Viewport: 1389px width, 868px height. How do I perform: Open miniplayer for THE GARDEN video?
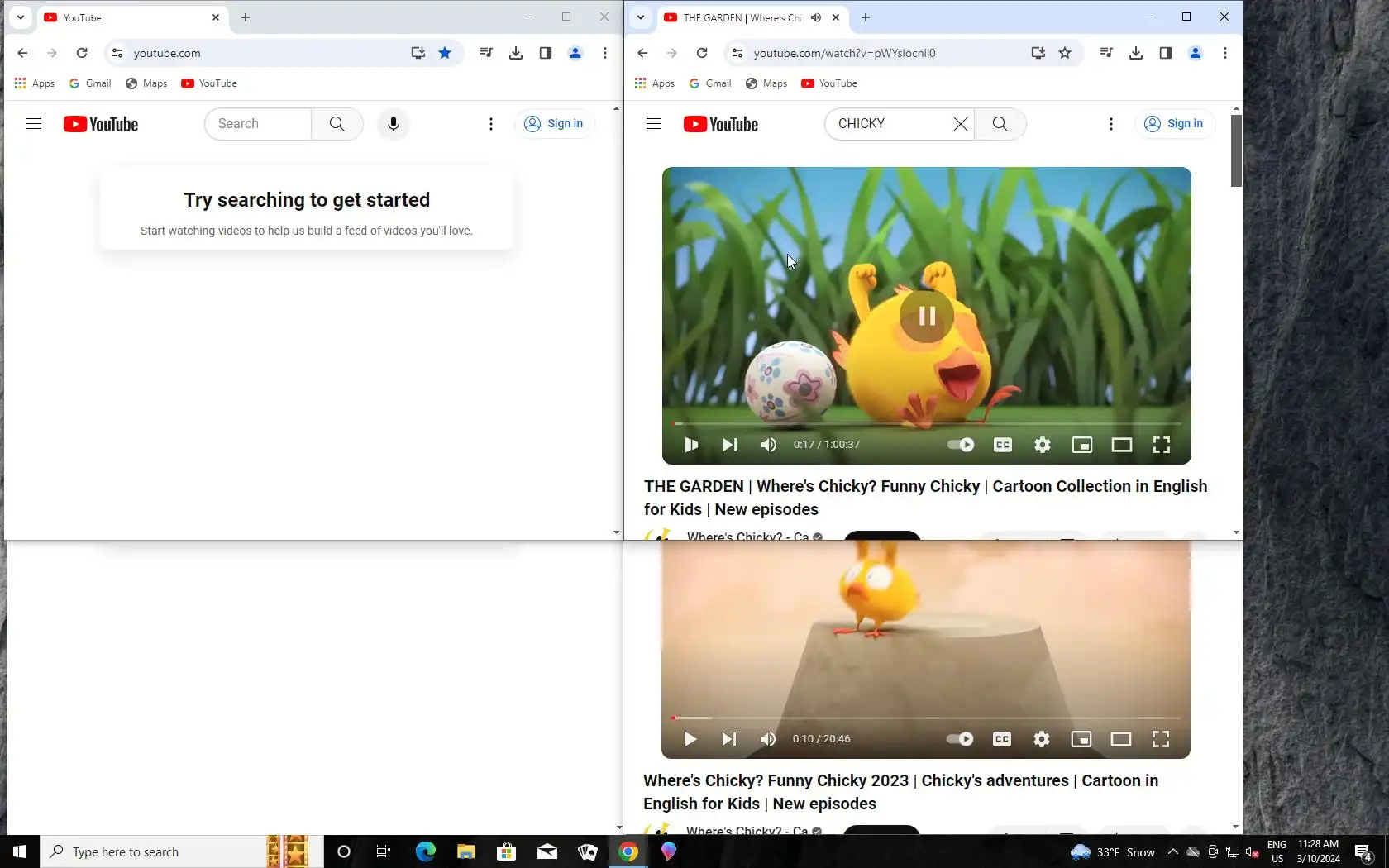point(1082,445)
